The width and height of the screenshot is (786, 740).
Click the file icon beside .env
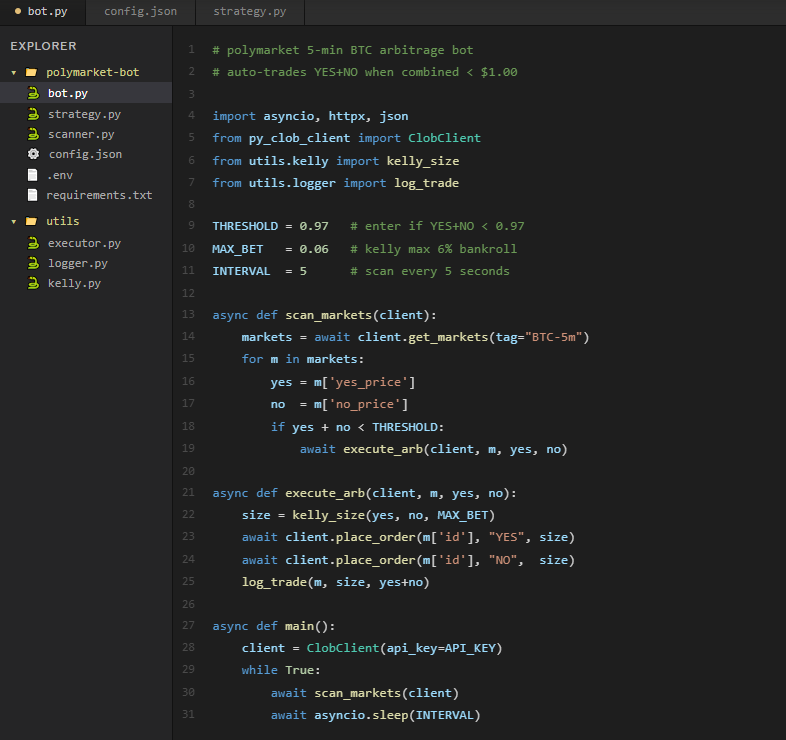click(x=33, y=175)
